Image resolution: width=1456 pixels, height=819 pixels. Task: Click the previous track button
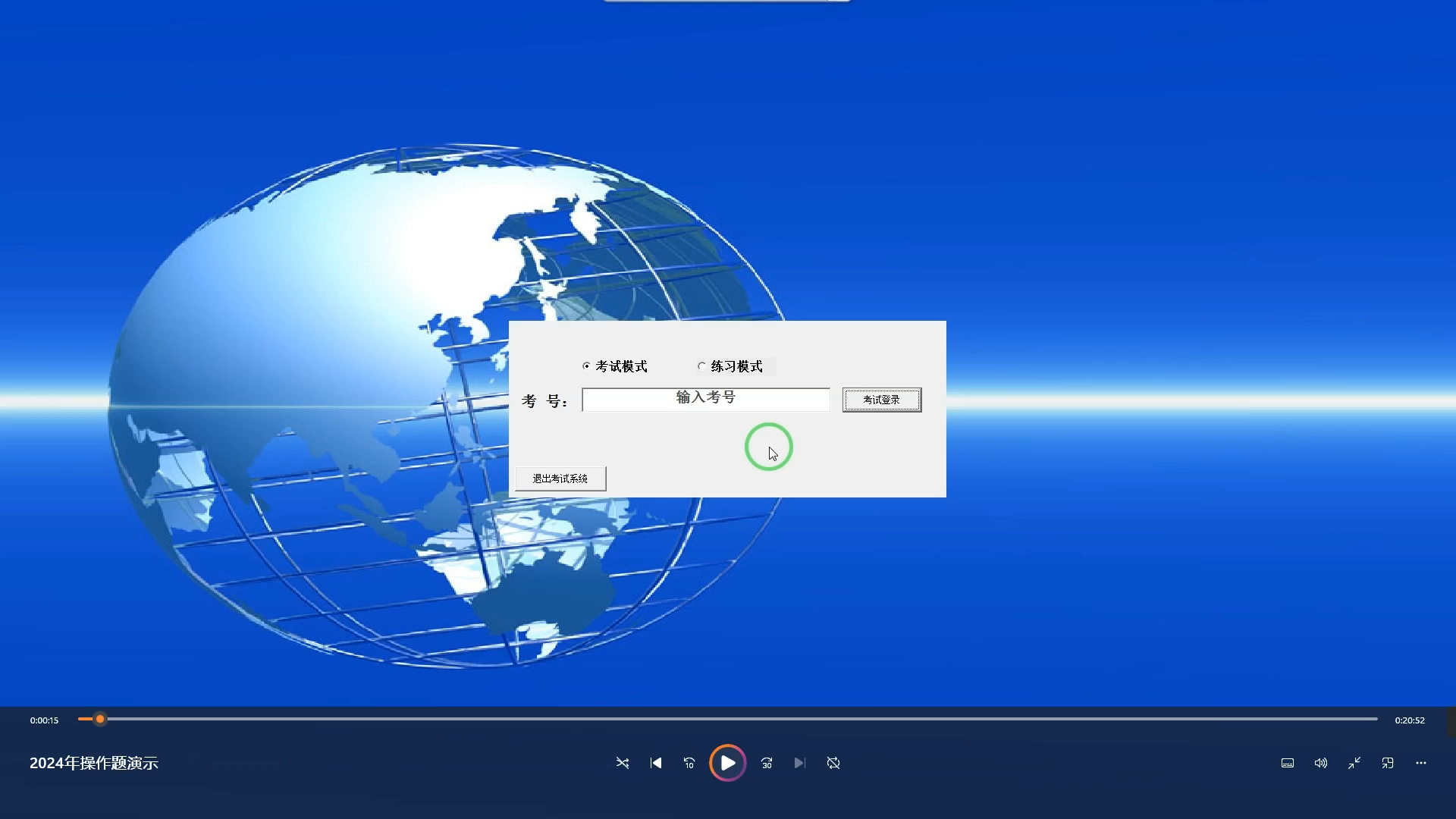tap(656, 763)
